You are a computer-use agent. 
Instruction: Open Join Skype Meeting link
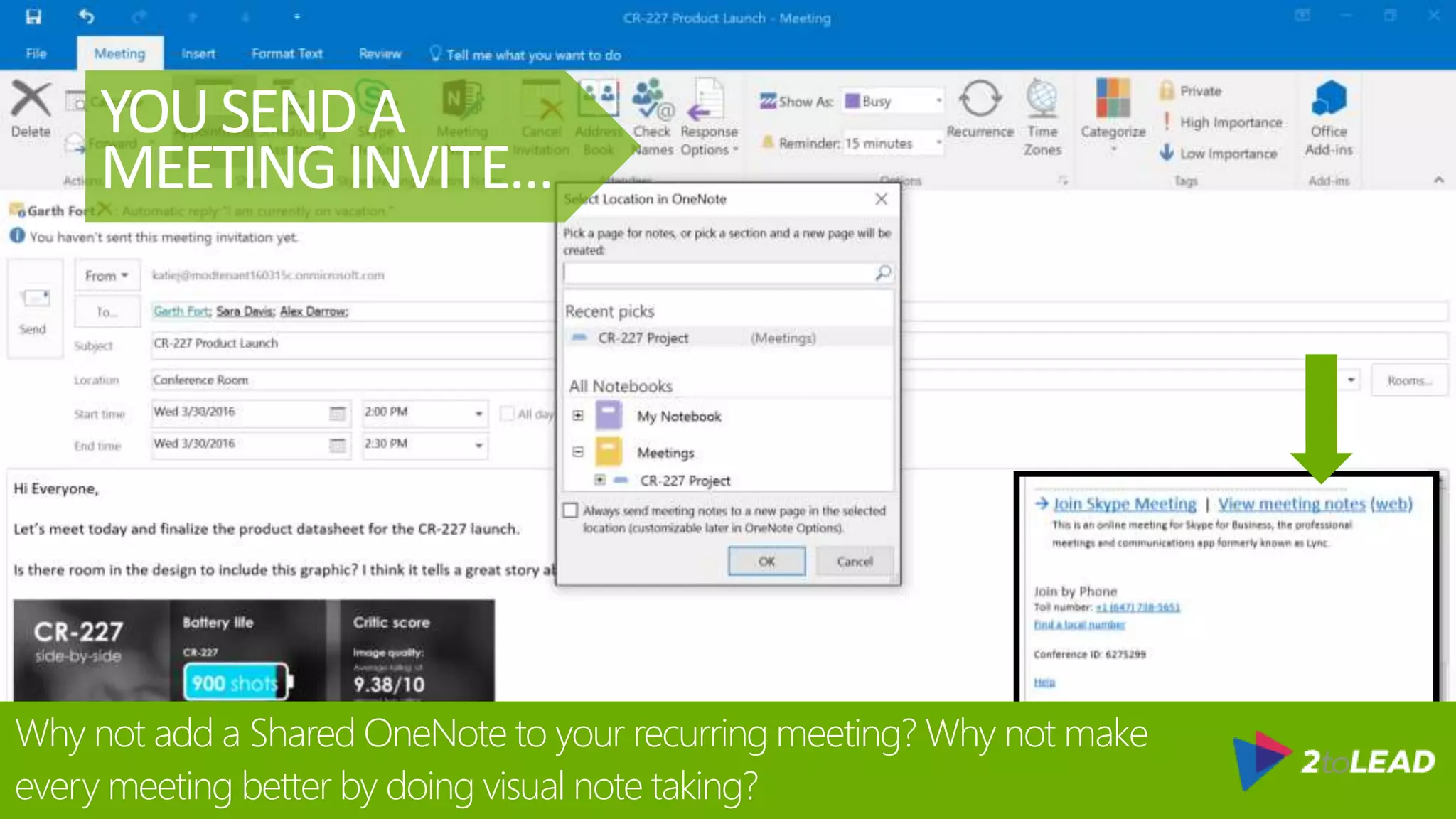tap(1124, 504)
